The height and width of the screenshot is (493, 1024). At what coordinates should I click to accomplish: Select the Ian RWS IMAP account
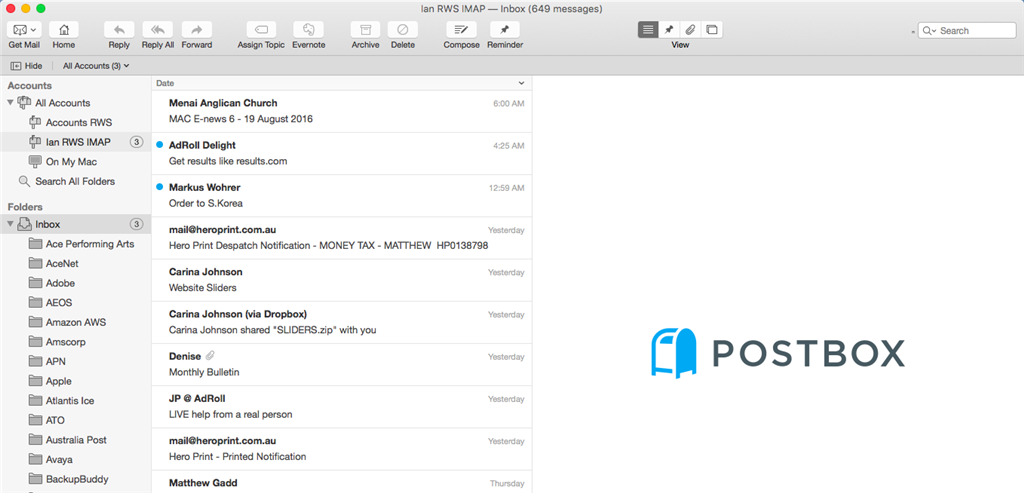tap(76, 142)
